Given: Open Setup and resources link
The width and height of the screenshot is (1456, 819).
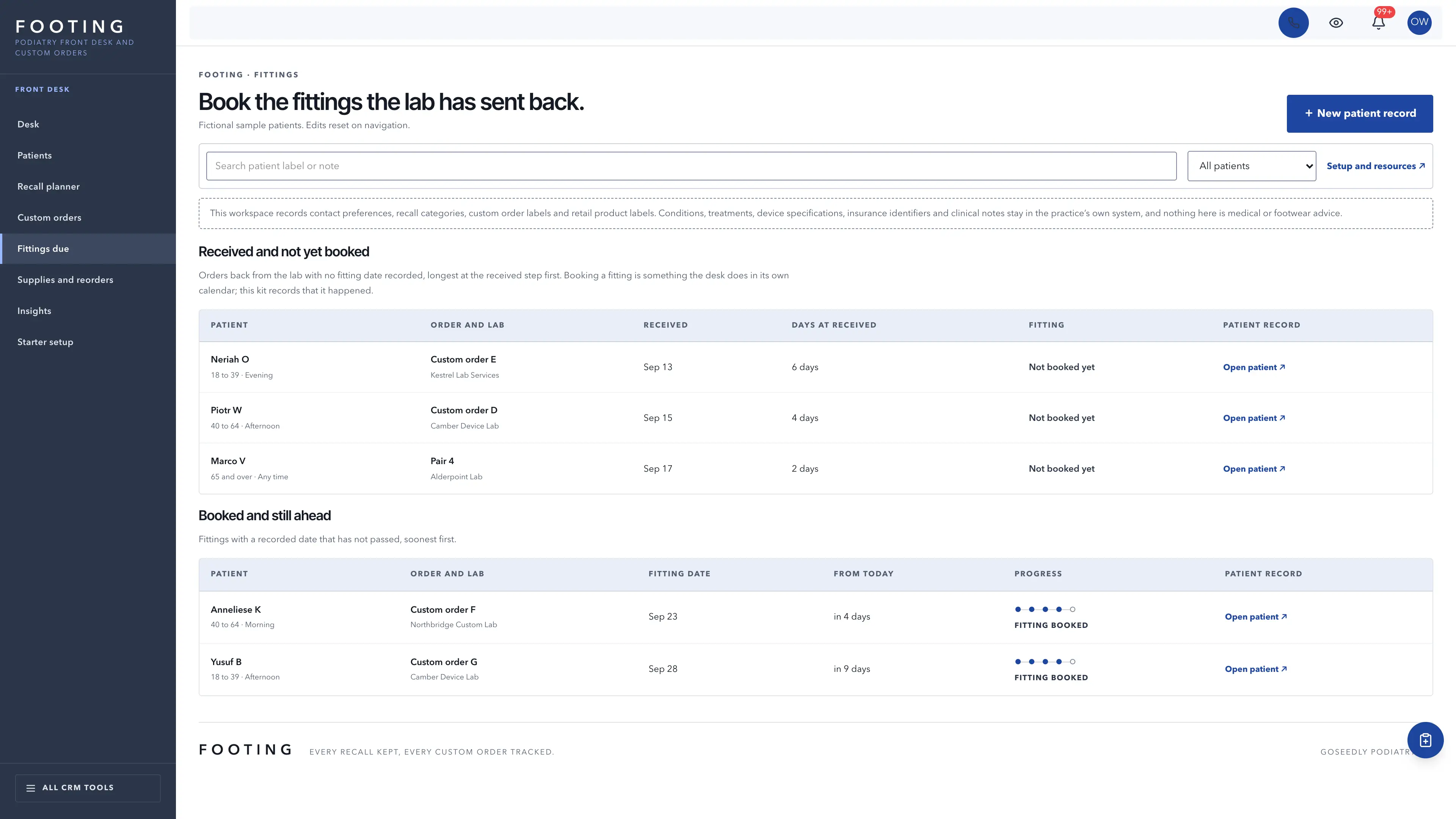Looking at the screenshot, I should pos(1376,166).
